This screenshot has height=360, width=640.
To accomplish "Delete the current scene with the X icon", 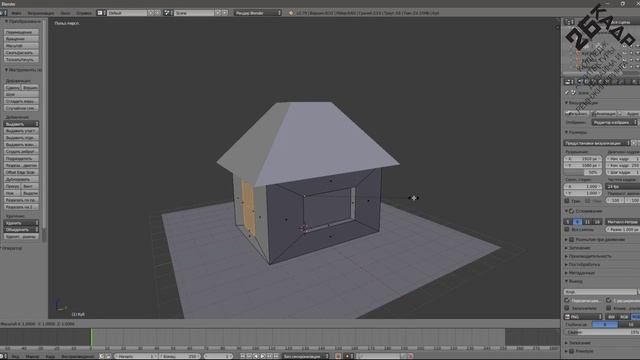I will 225,13.
